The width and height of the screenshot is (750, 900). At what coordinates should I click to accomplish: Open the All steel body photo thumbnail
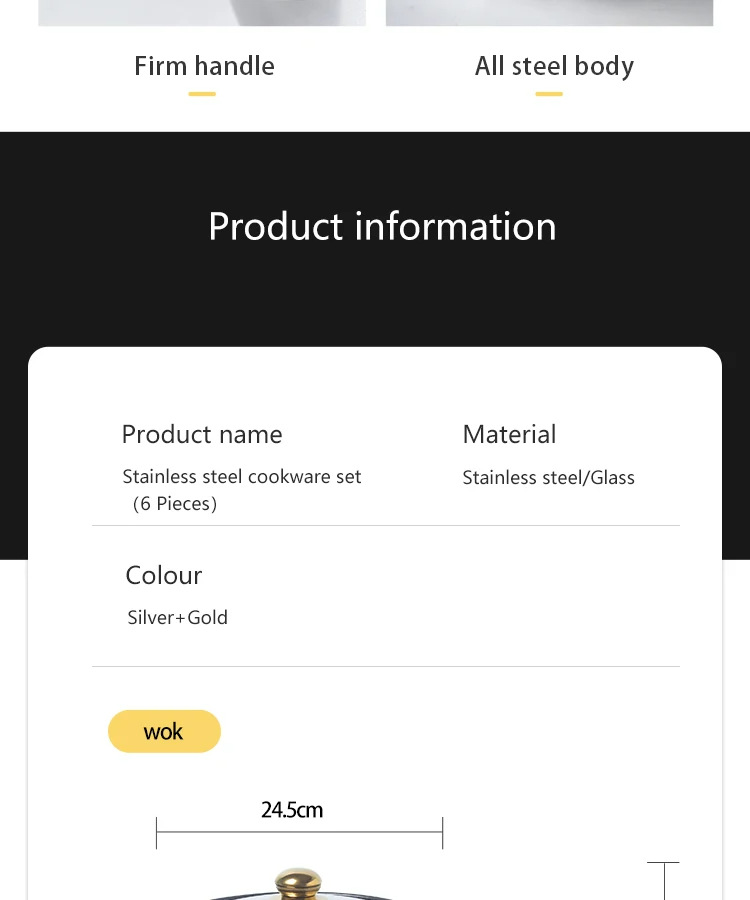(549, 12)
